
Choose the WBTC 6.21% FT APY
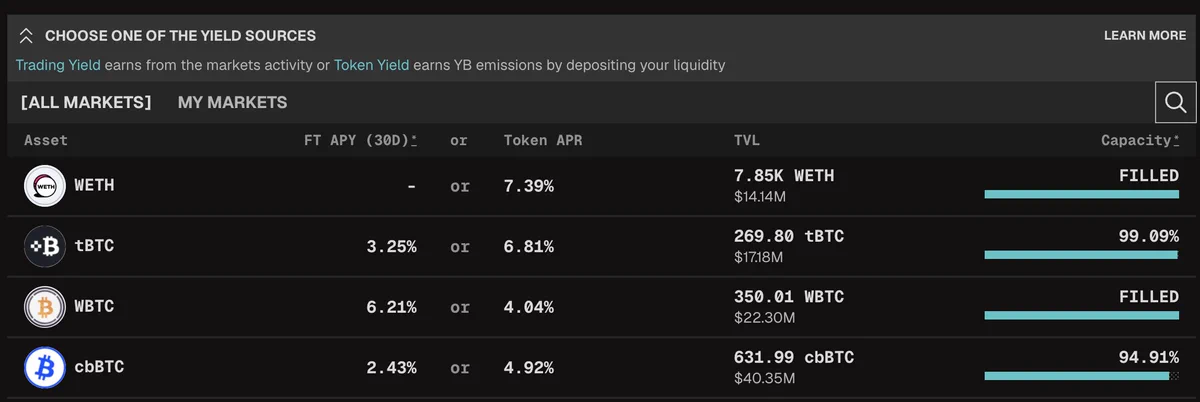tap(391, 307)
